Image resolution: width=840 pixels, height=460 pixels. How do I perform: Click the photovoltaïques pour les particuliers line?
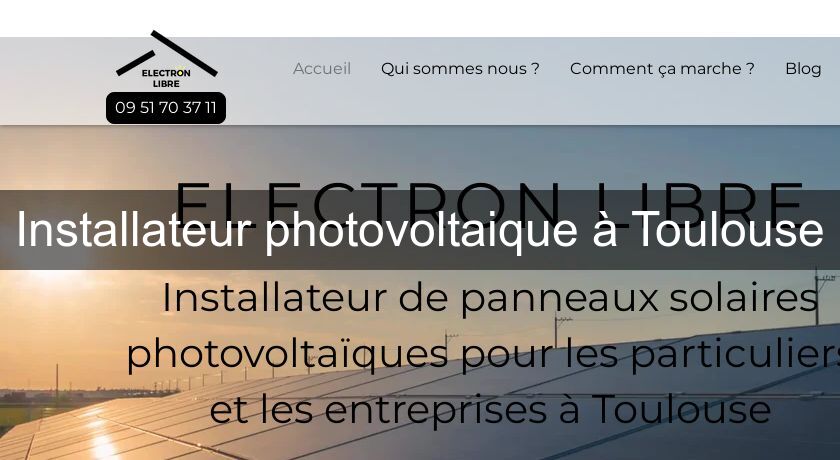(483, 355)
